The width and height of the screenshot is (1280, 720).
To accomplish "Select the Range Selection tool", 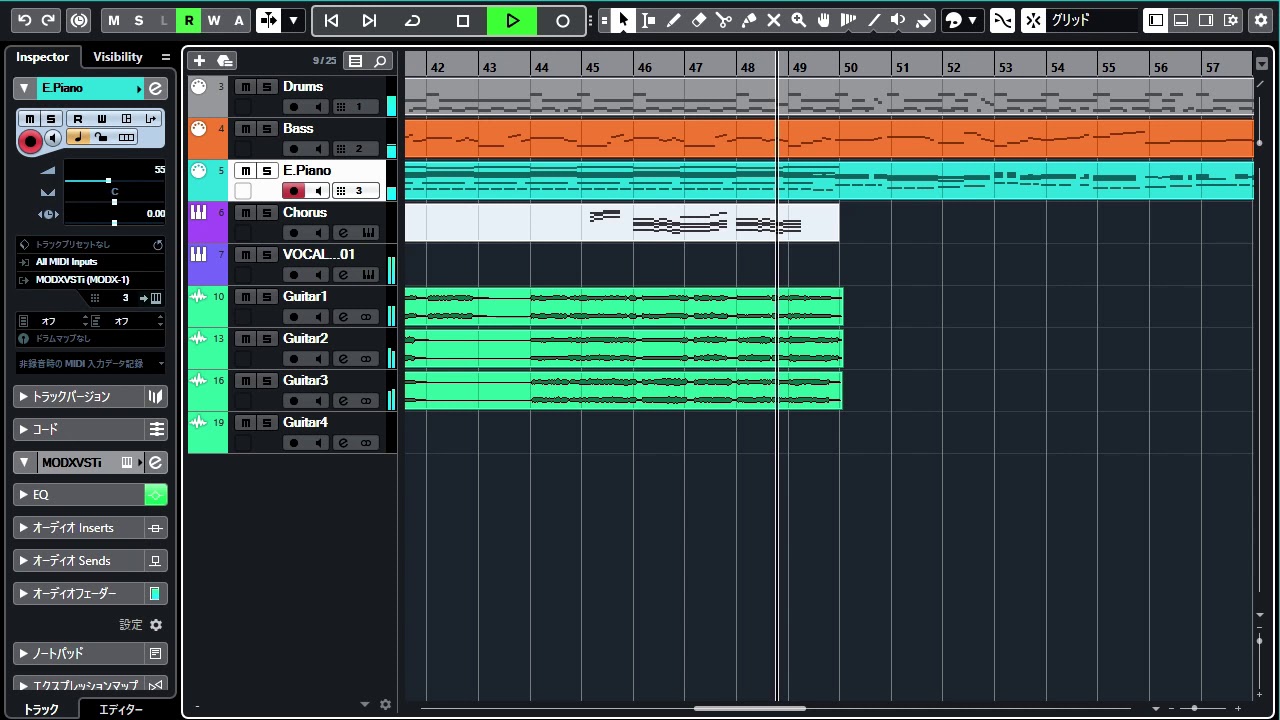I will pos(648,20).
